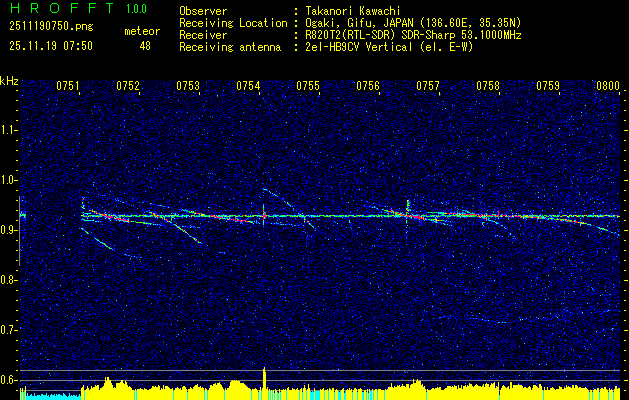Image resolution: width=629 pixels, height=400 pixels.
Task: Click the cyan power level section at bottom left
Action: tap(51, 396)
